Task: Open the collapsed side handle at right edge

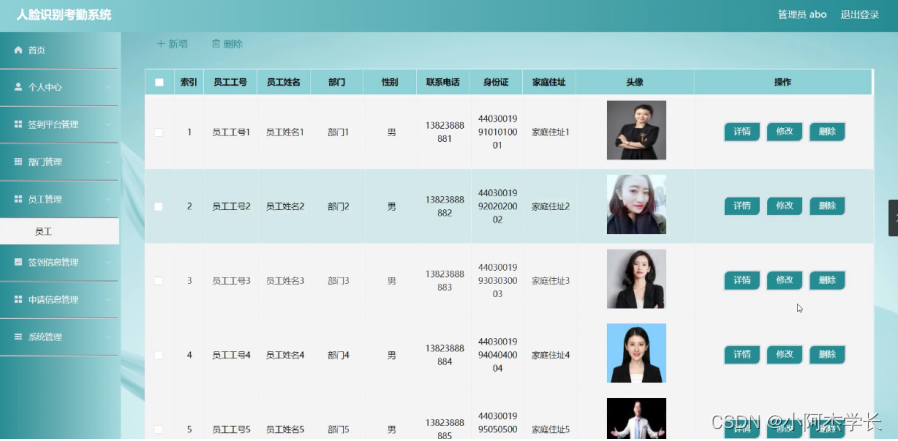Action: click(893, 218)
